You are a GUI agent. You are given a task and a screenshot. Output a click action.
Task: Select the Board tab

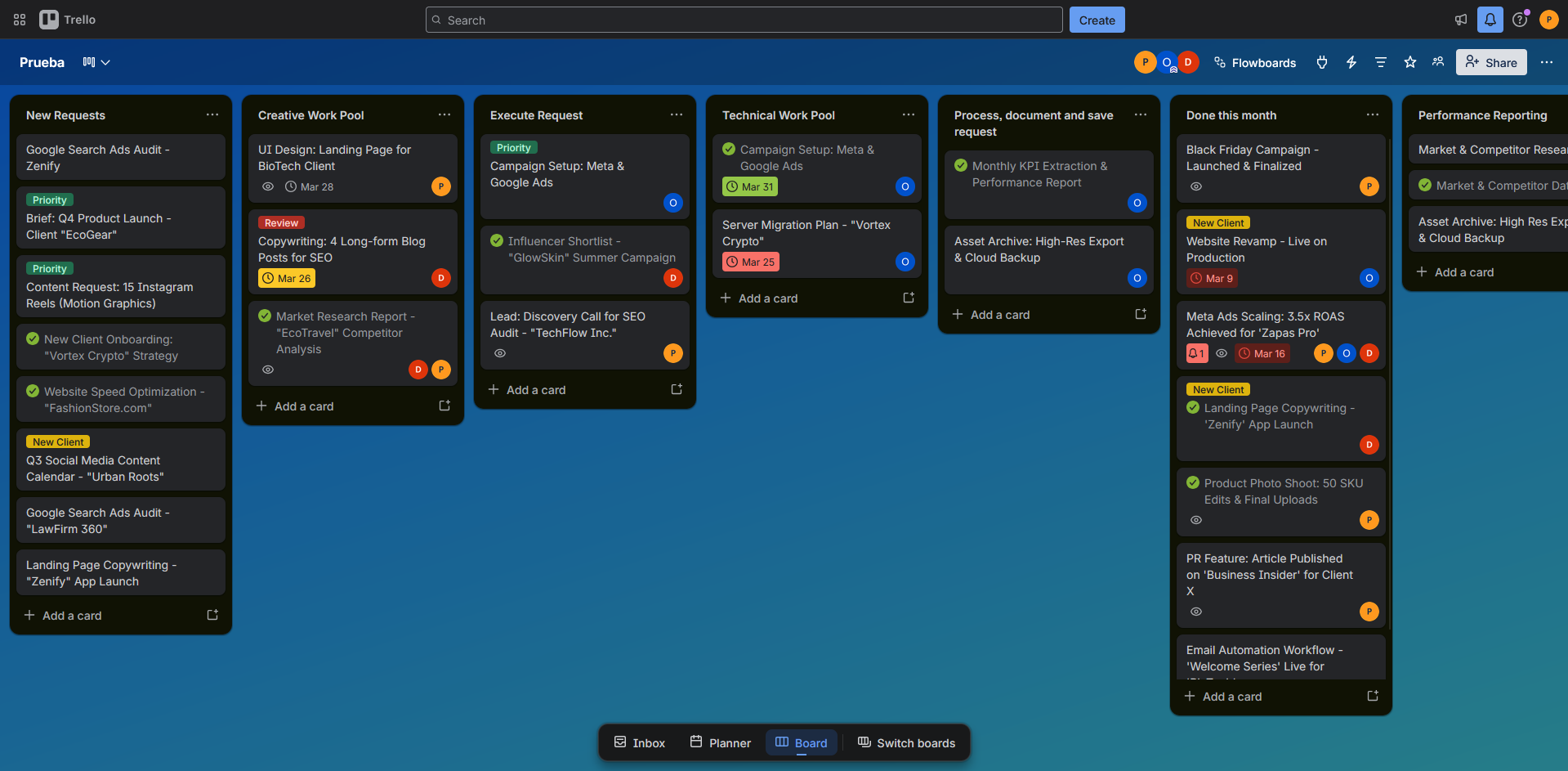tap(802, 742)
